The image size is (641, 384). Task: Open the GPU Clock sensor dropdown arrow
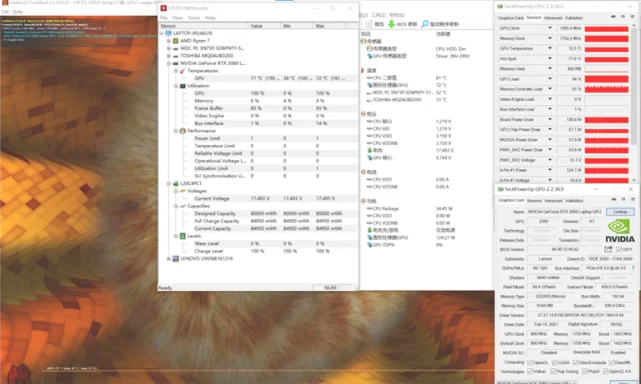tap(550, 28)
